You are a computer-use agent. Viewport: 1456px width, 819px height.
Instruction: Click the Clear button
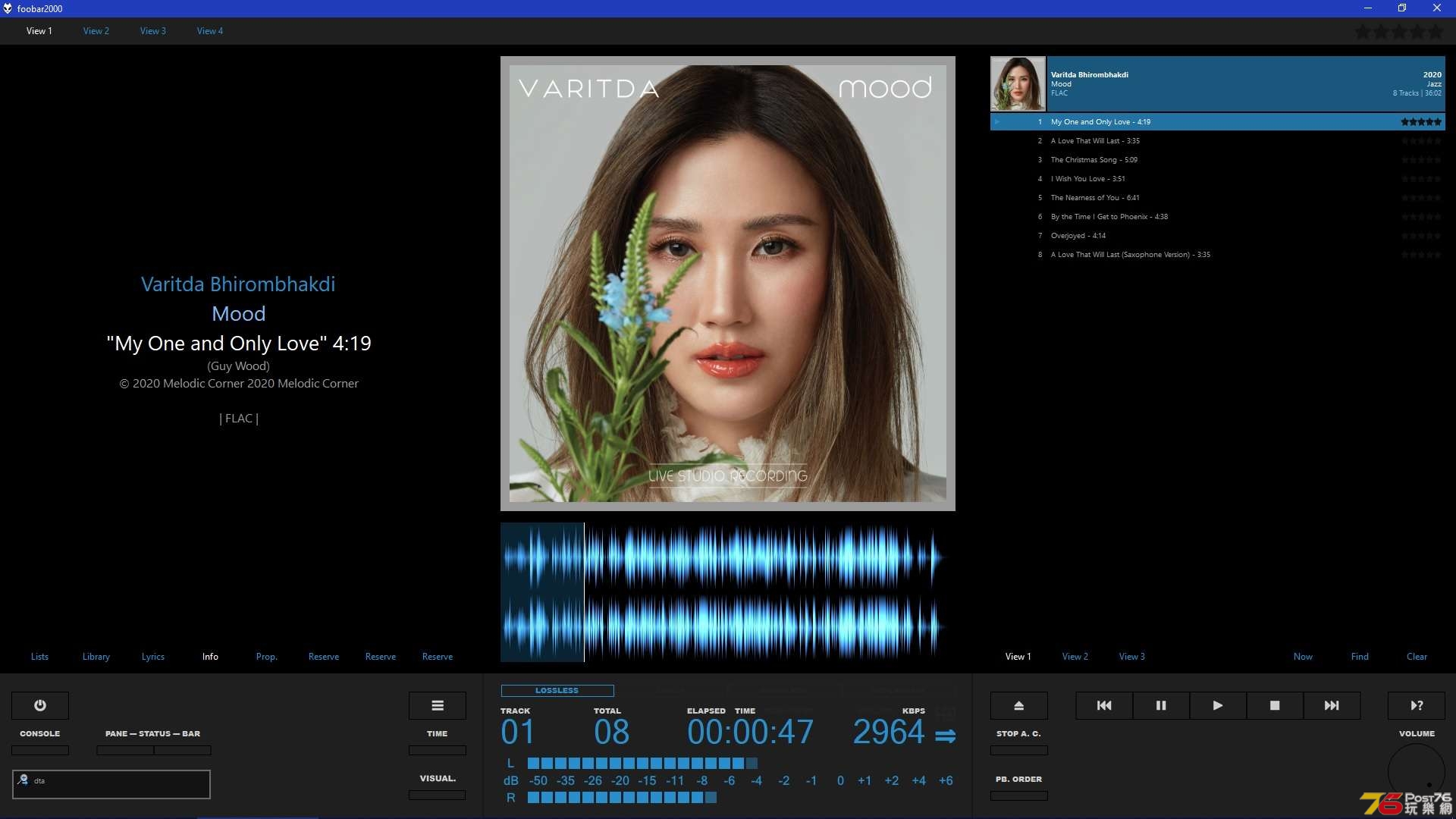click(x=1417, y=657)
